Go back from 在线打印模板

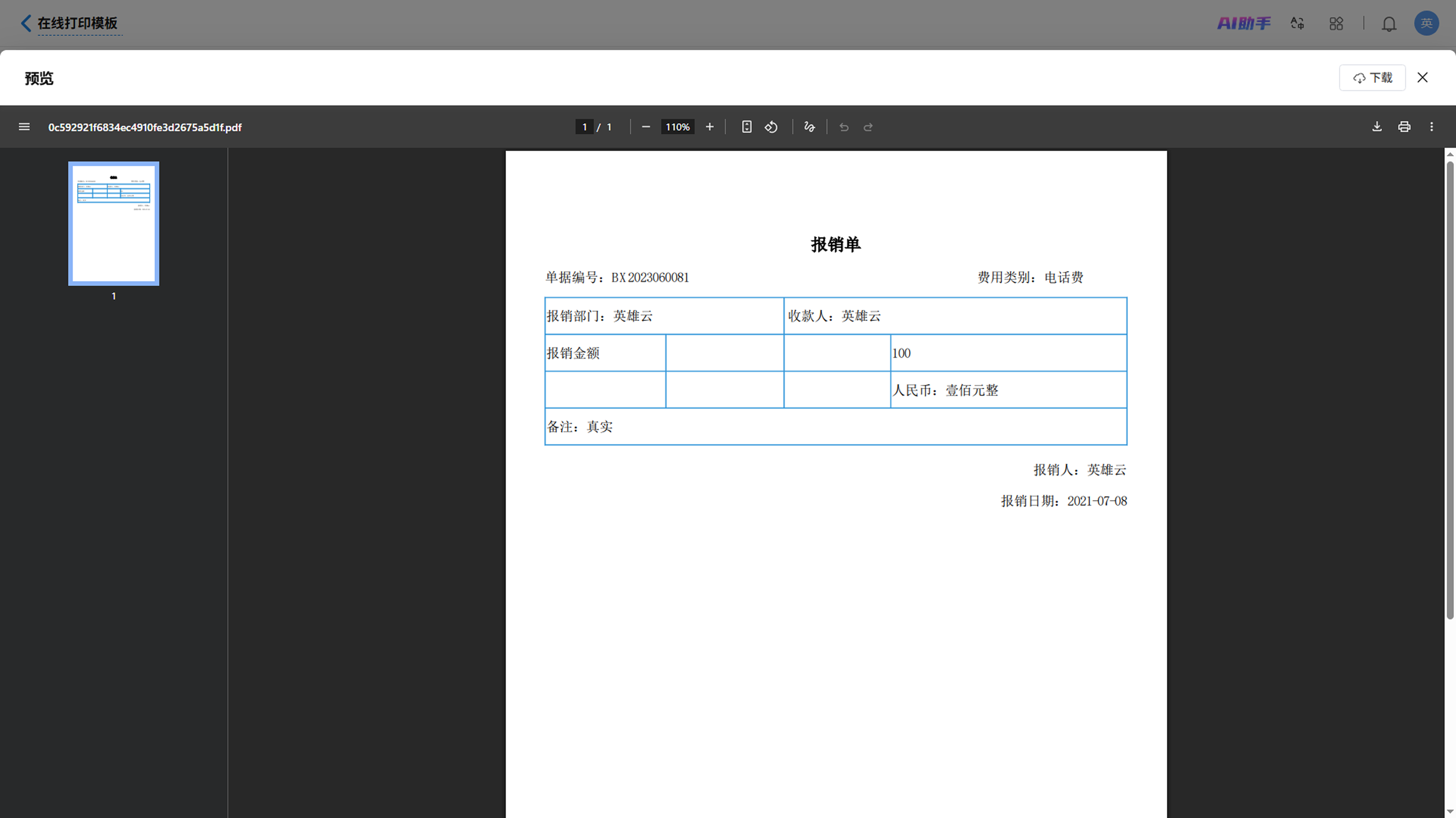click(x=26, y=23)
